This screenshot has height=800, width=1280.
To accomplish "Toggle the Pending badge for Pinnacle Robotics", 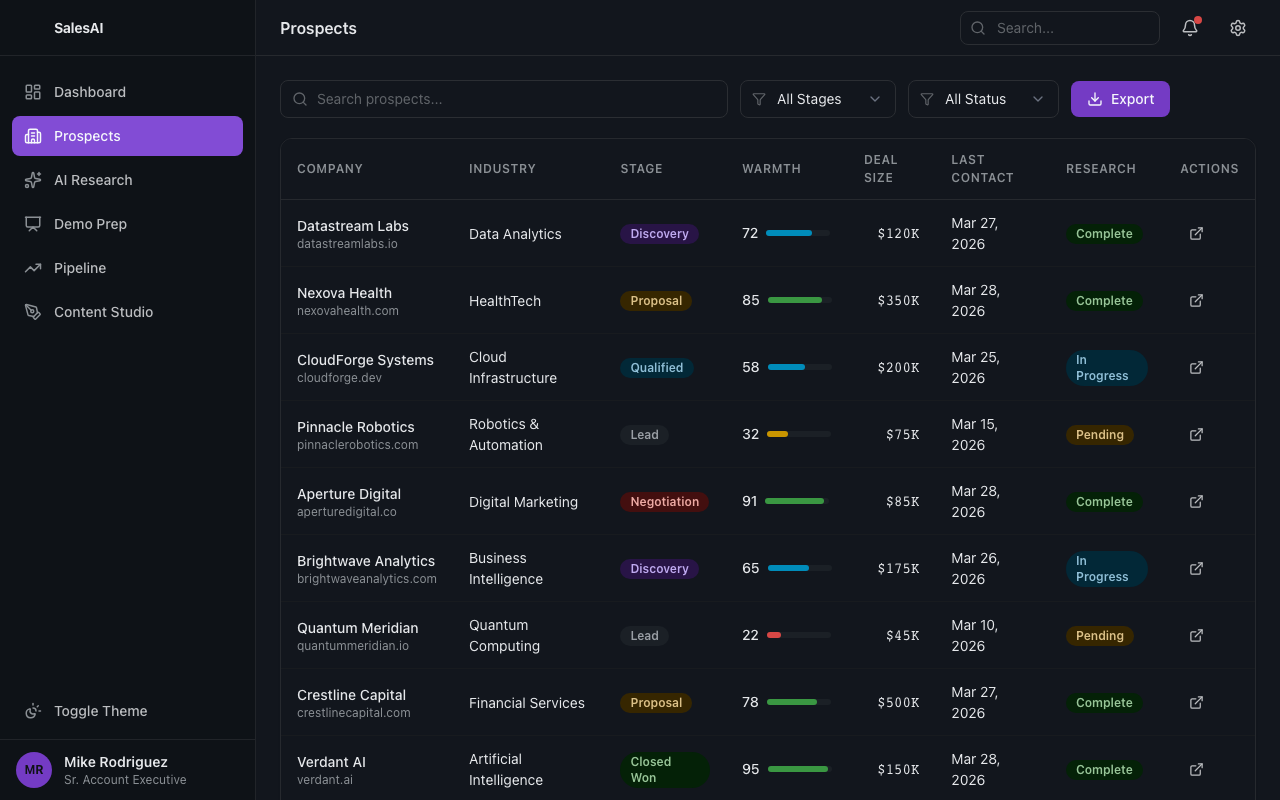I will tap(1099, 434).
